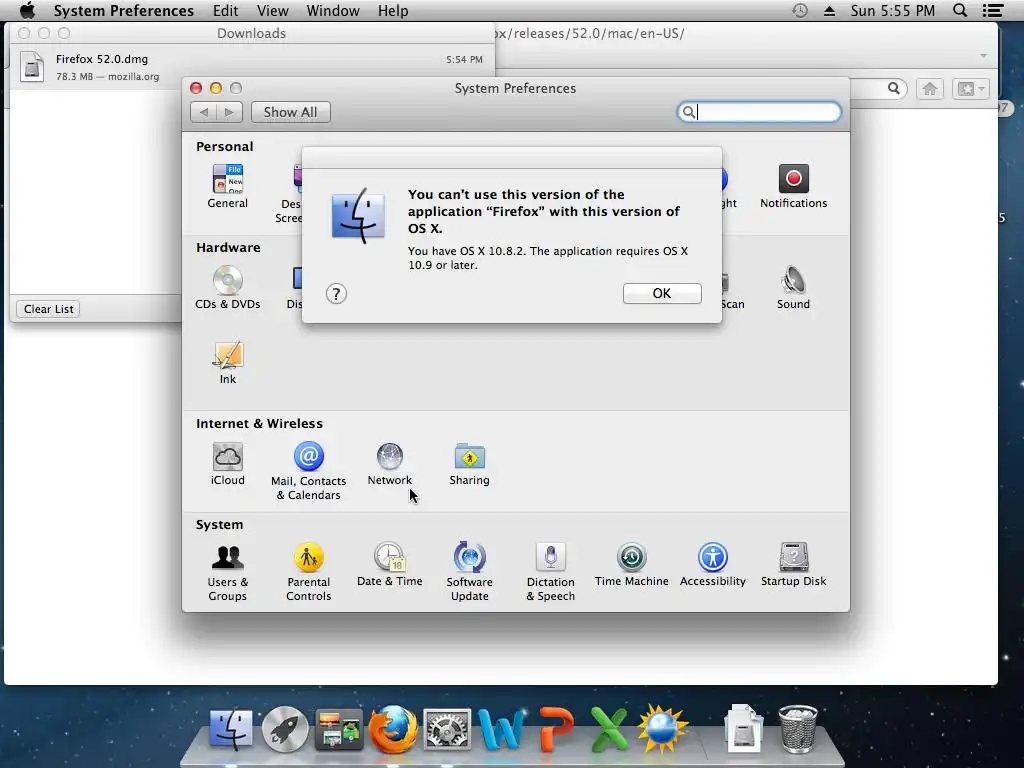Viewport: 1024px width, 768px height.
Task: Open Launchpad from the Dock
Action: (x=285, y=728)
